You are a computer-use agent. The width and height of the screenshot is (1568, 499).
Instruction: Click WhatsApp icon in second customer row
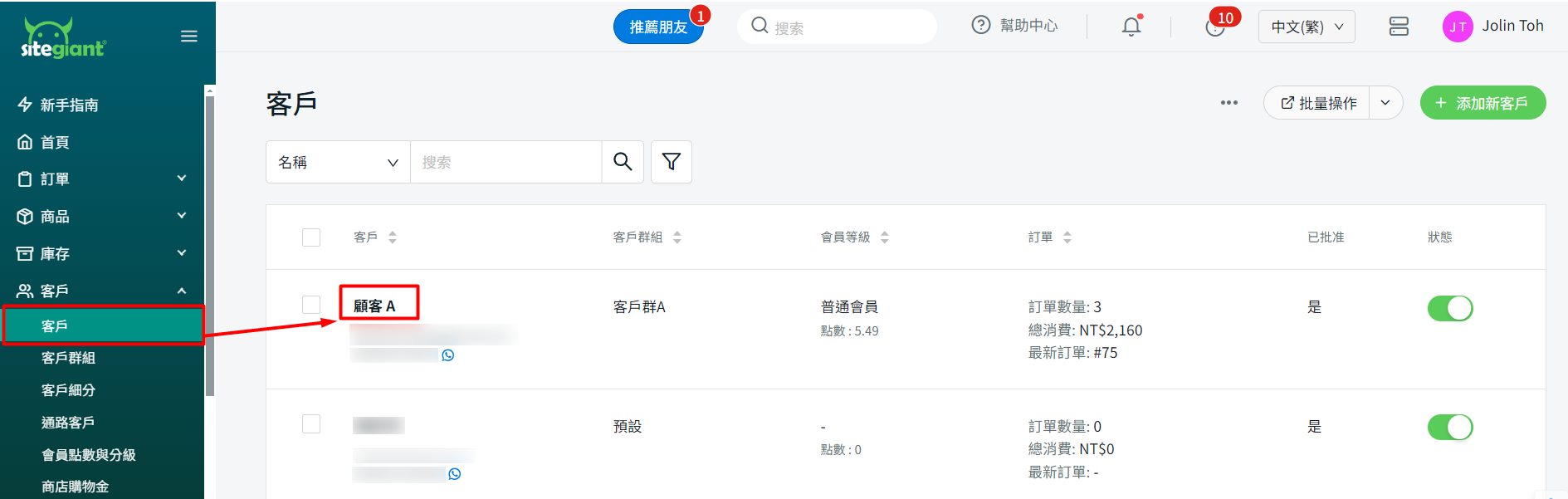455,474
